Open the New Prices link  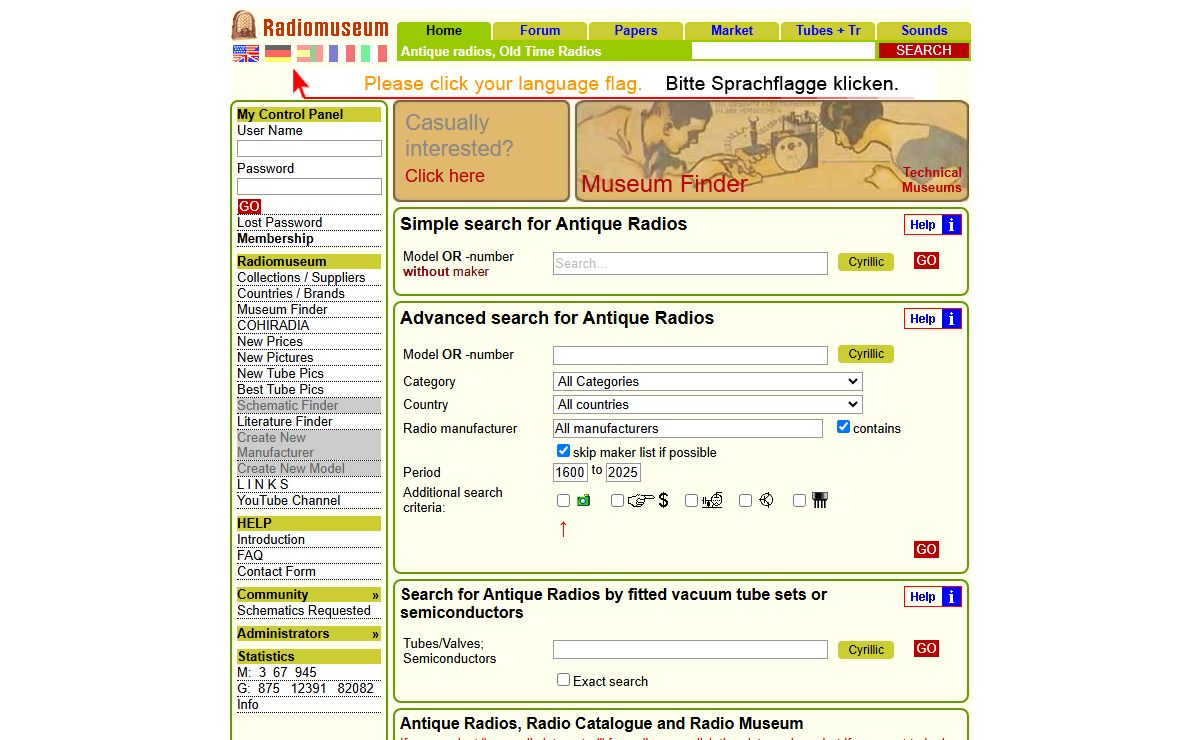coord(269,342)
